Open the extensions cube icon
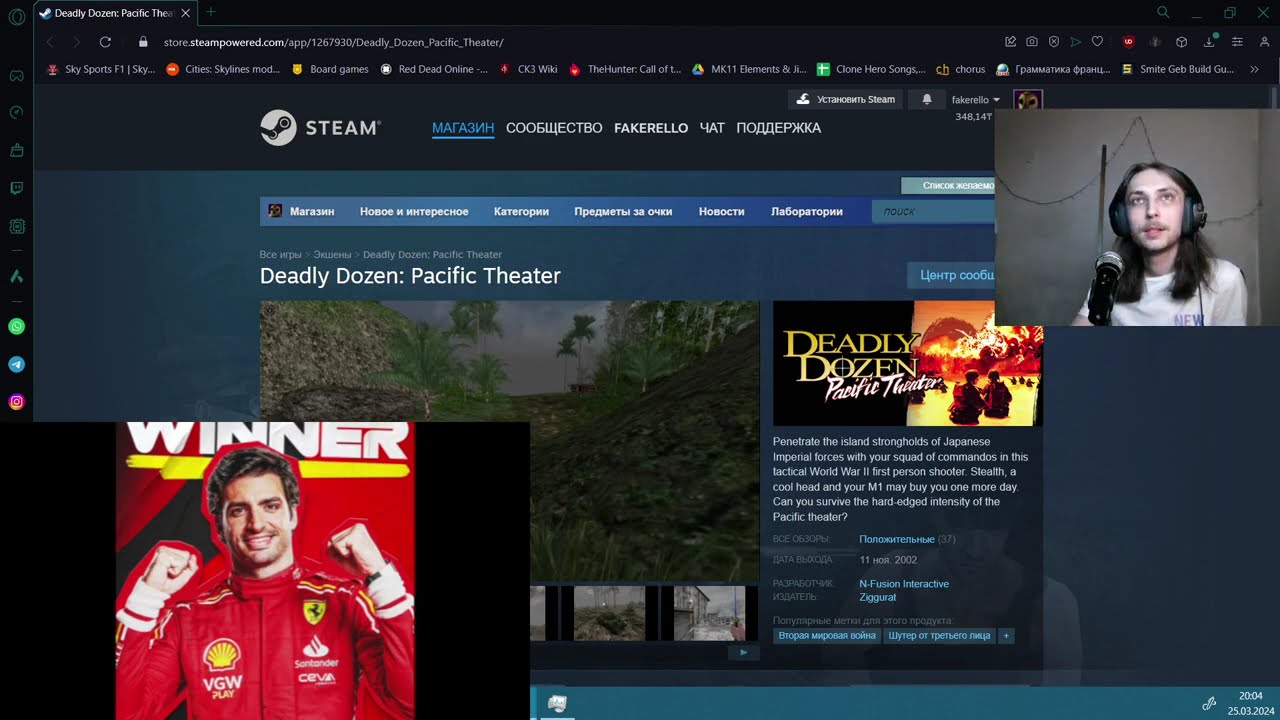The image size is (1280, 720). coord(1181,42)
